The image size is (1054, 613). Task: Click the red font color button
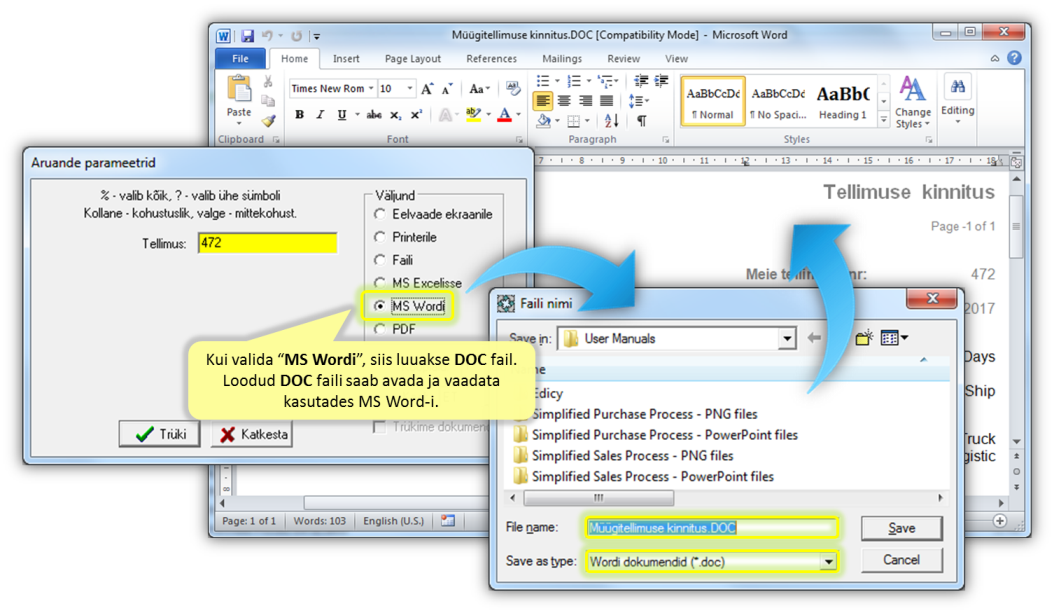[504, 115]
